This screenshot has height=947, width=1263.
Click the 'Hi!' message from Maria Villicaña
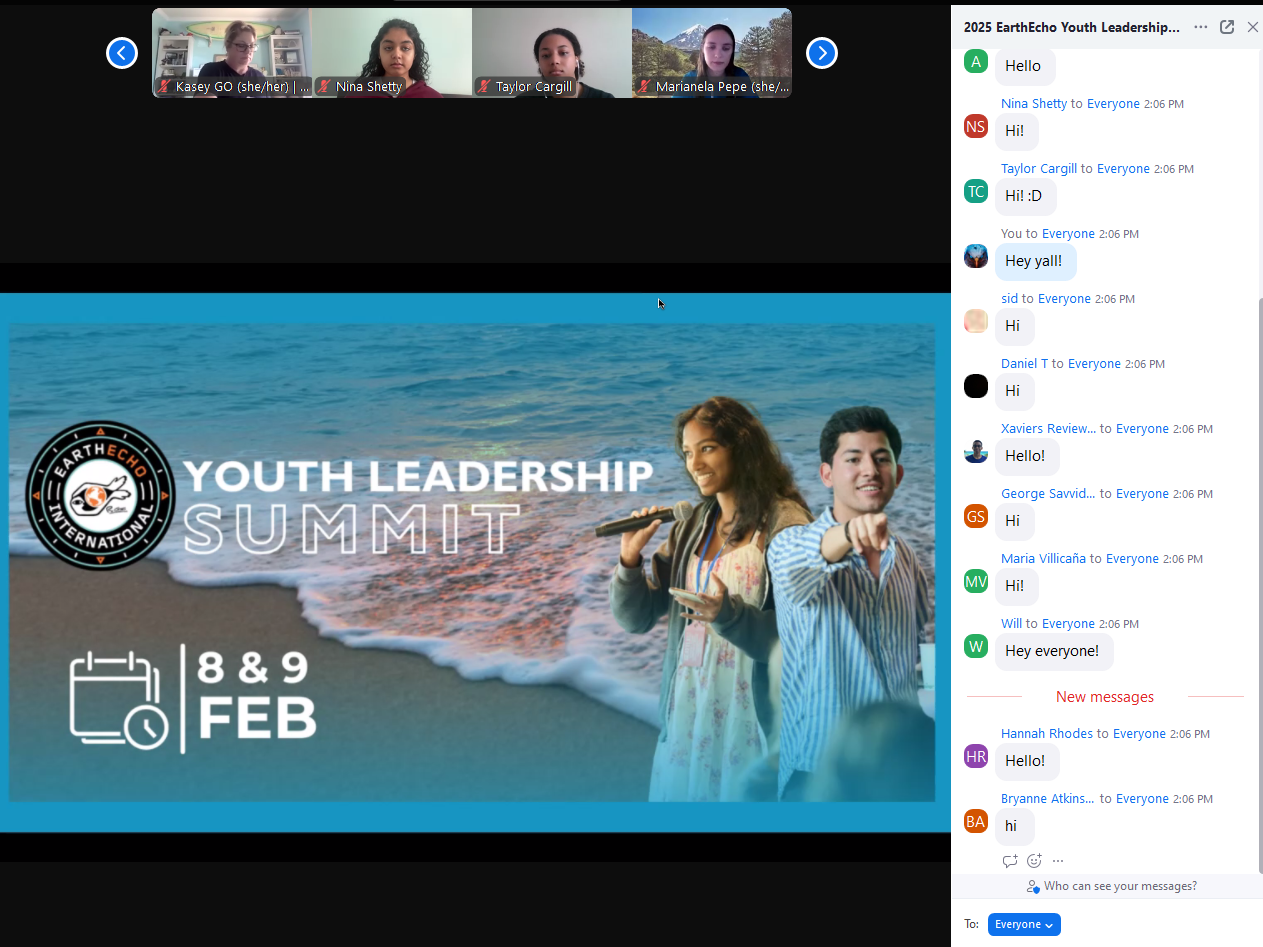(1016, 586)
